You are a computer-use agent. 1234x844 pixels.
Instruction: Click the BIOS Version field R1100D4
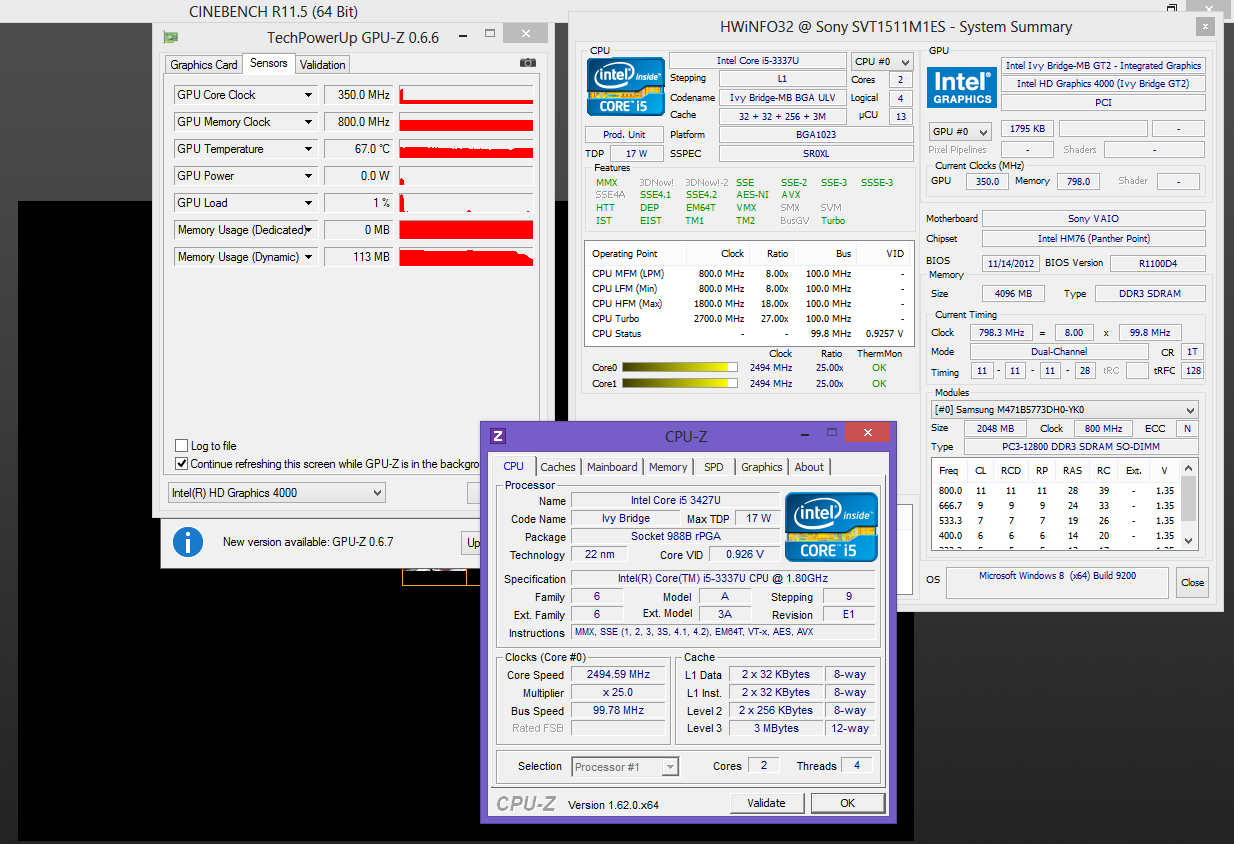(x=1159, y=264)
